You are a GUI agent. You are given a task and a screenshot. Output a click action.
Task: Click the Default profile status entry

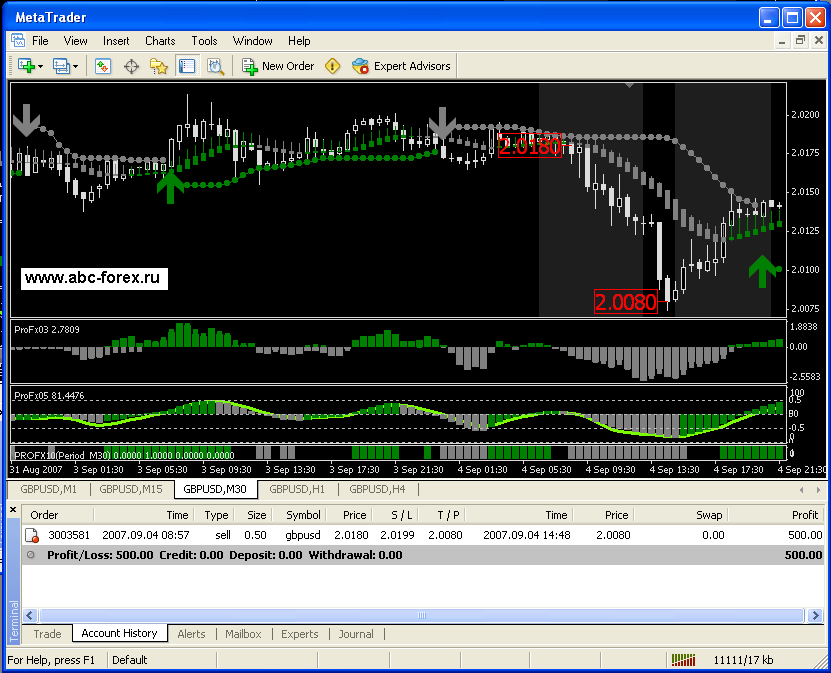tap(129, 660)
